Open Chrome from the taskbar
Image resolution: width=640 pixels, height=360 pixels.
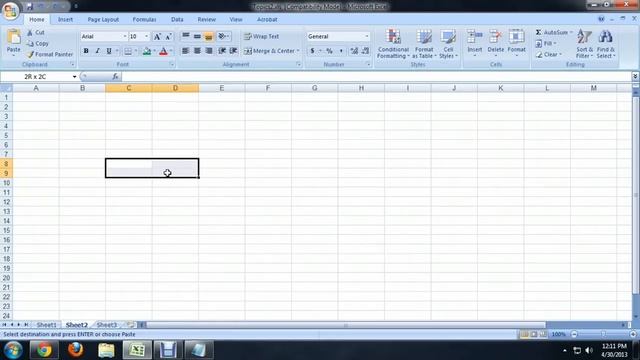44,350
